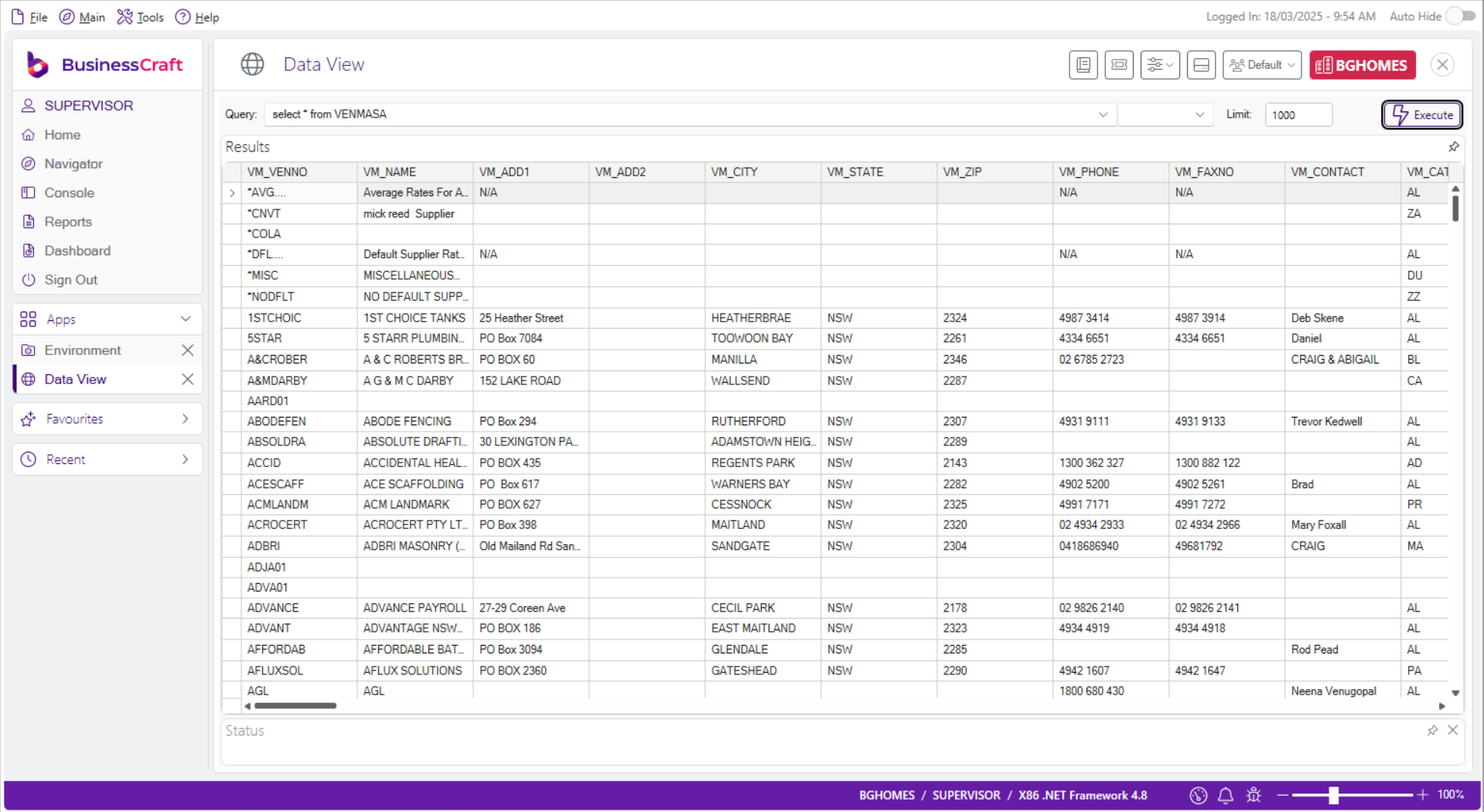Click the VM_CITY column header
Image resolution: width=1484 pixels, height=812 pixels.
762,172
